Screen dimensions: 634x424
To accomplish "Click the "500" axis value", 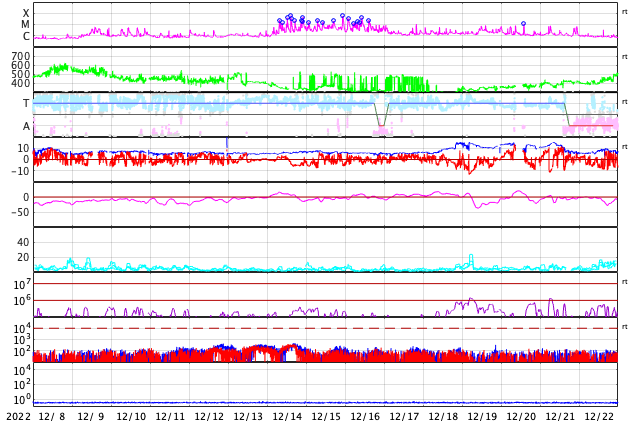I will (x=21, y=74).
